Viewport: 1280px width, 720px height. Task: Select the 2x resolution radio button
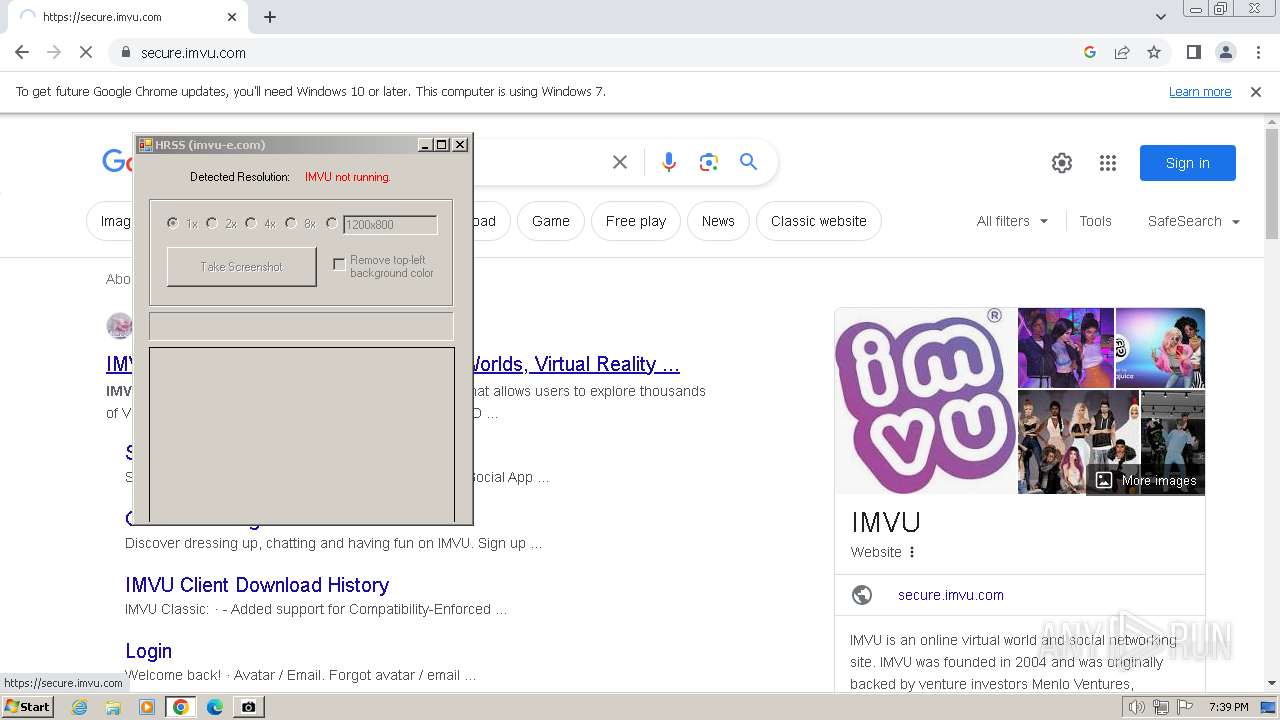[212, 224]
